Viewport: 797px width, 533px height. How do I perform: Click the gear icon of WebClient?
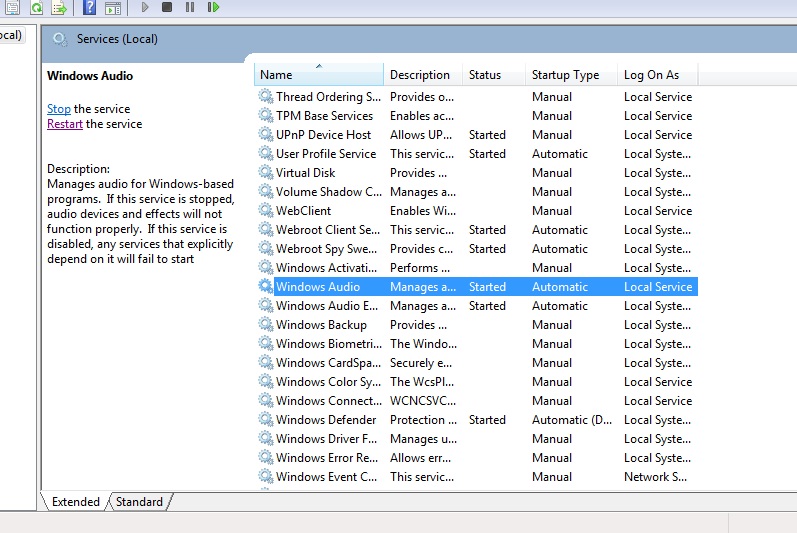(x=265, y=210)
